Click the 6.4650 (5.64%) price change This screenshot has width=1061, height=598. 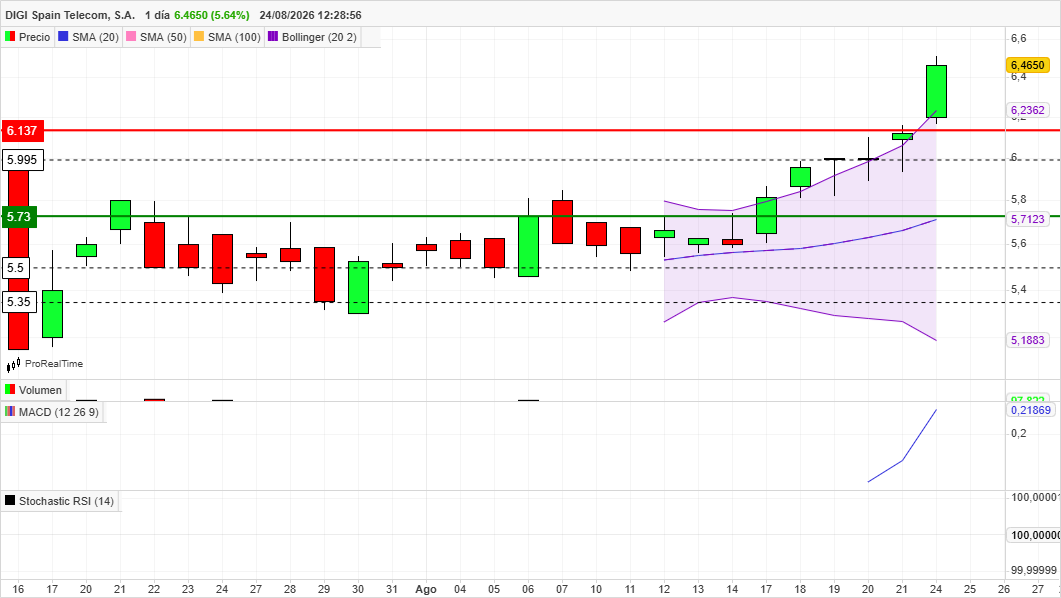212,15
